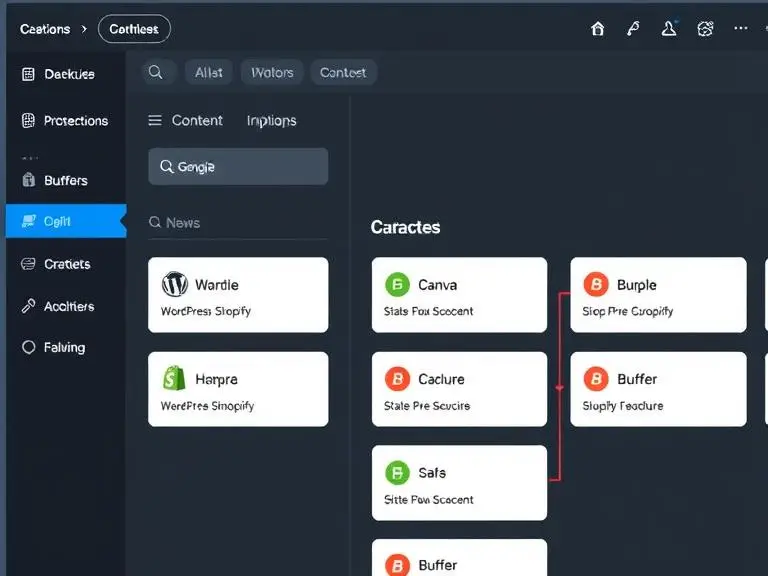Viewport: 768px width, 576px height.
Task: Click the News search field
Action: [x=238, y=223]
